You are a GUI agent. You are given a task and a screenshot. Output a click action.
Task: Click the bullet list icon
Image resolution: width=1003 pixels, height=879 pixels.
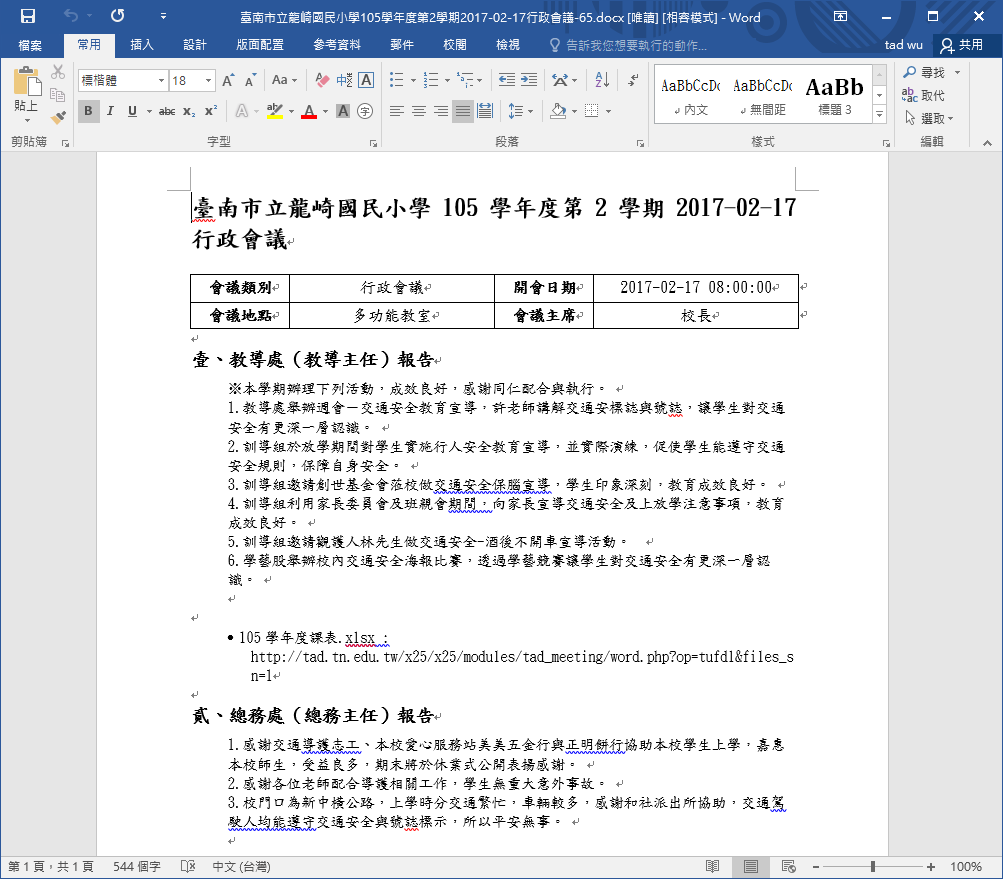397,80
